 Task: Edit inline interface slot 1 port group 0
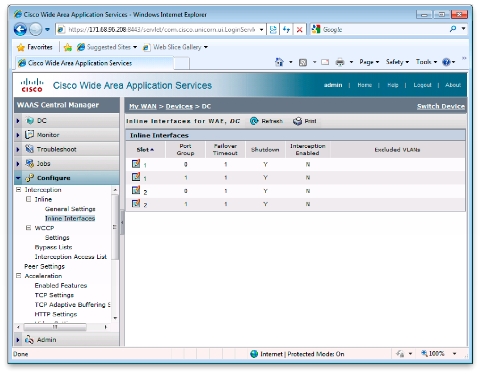(136, 164)
